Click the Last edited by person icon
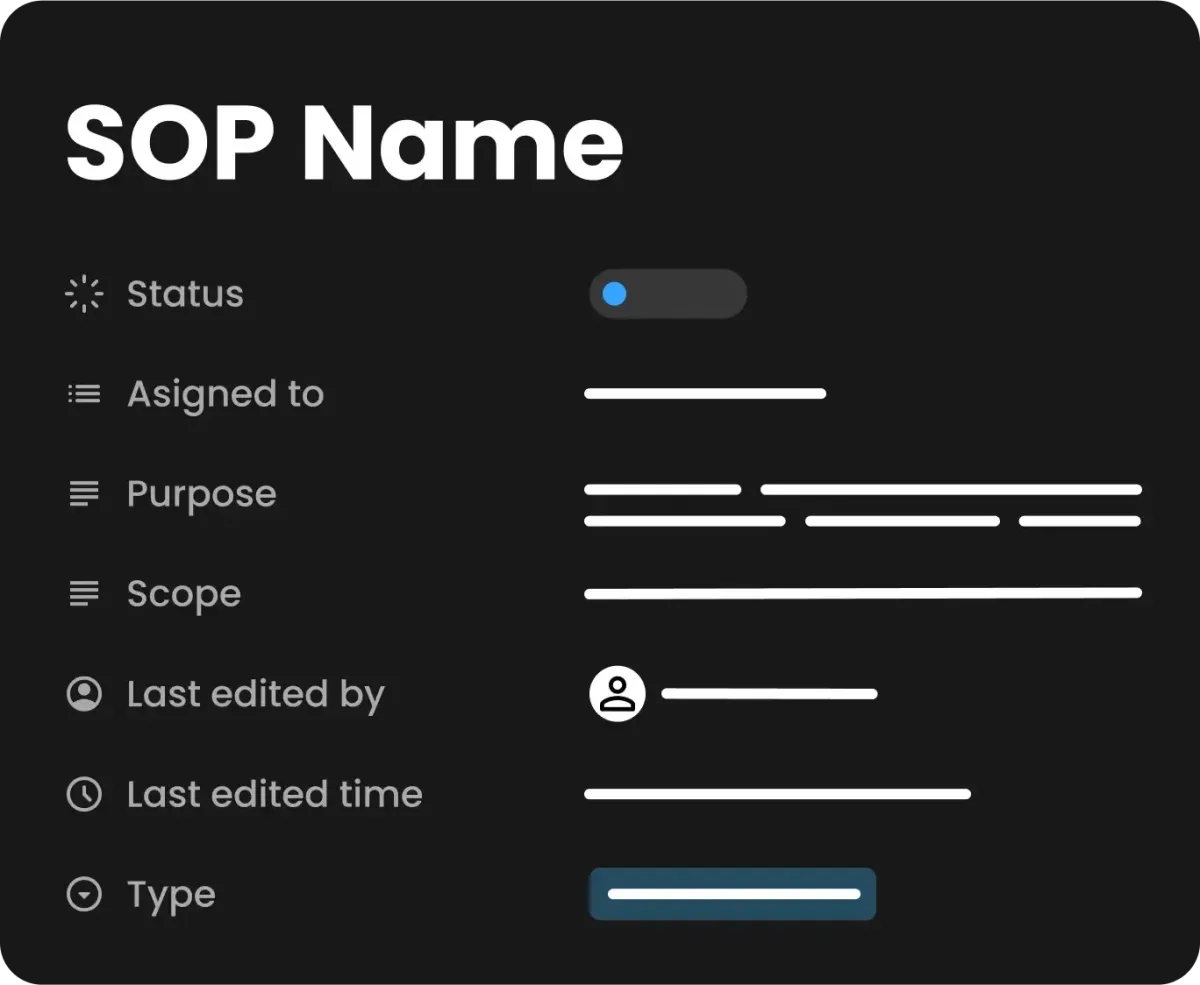1200x985 pixels. coord(84,694)
